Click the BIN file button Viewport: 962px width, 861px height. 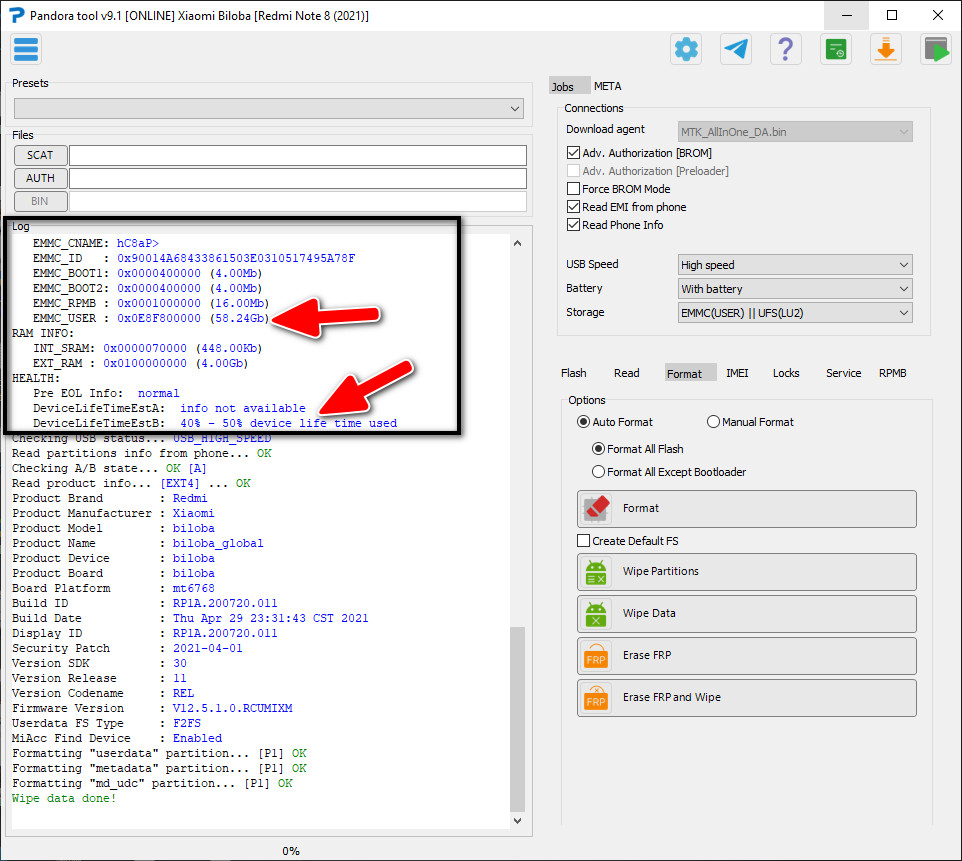click(x=40, y=201)
